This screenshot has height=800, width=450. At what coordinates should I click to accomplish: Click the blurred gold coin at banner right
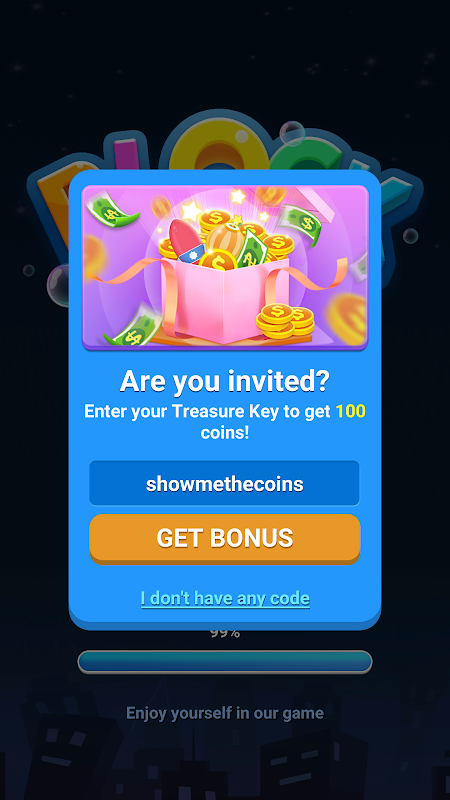[347, 318]
